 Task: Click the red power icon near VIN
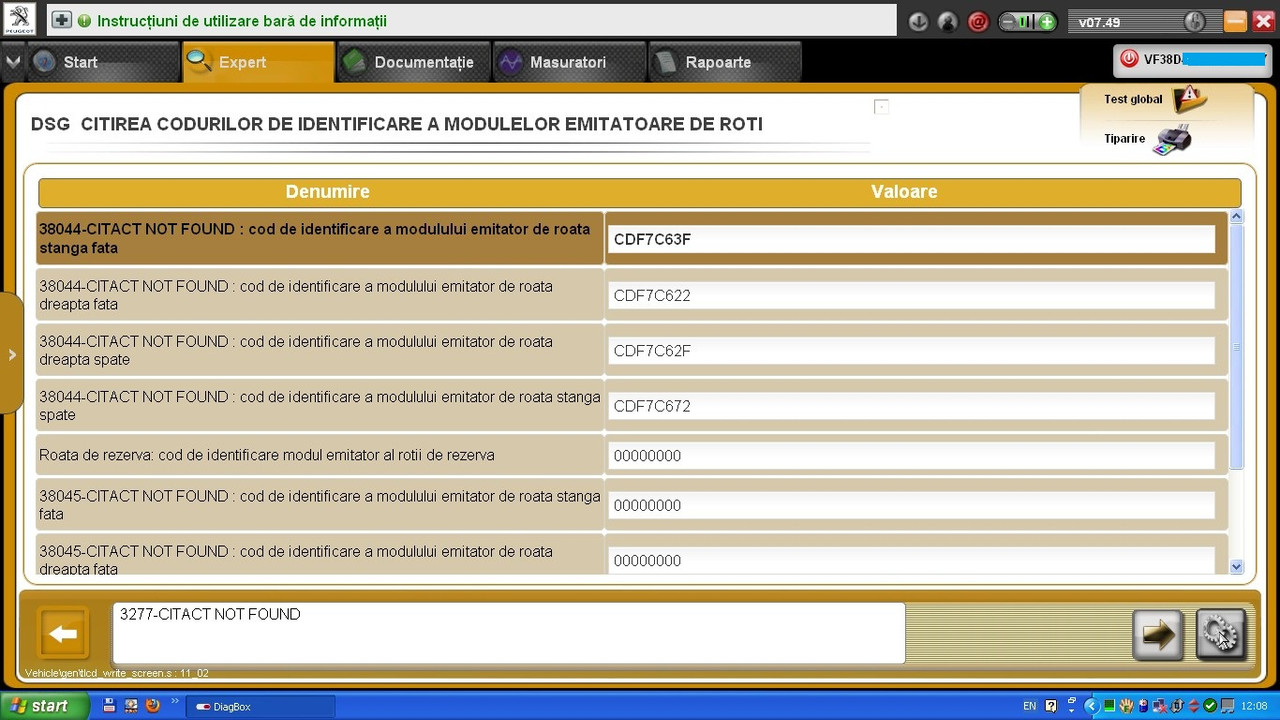[1129, 59]
